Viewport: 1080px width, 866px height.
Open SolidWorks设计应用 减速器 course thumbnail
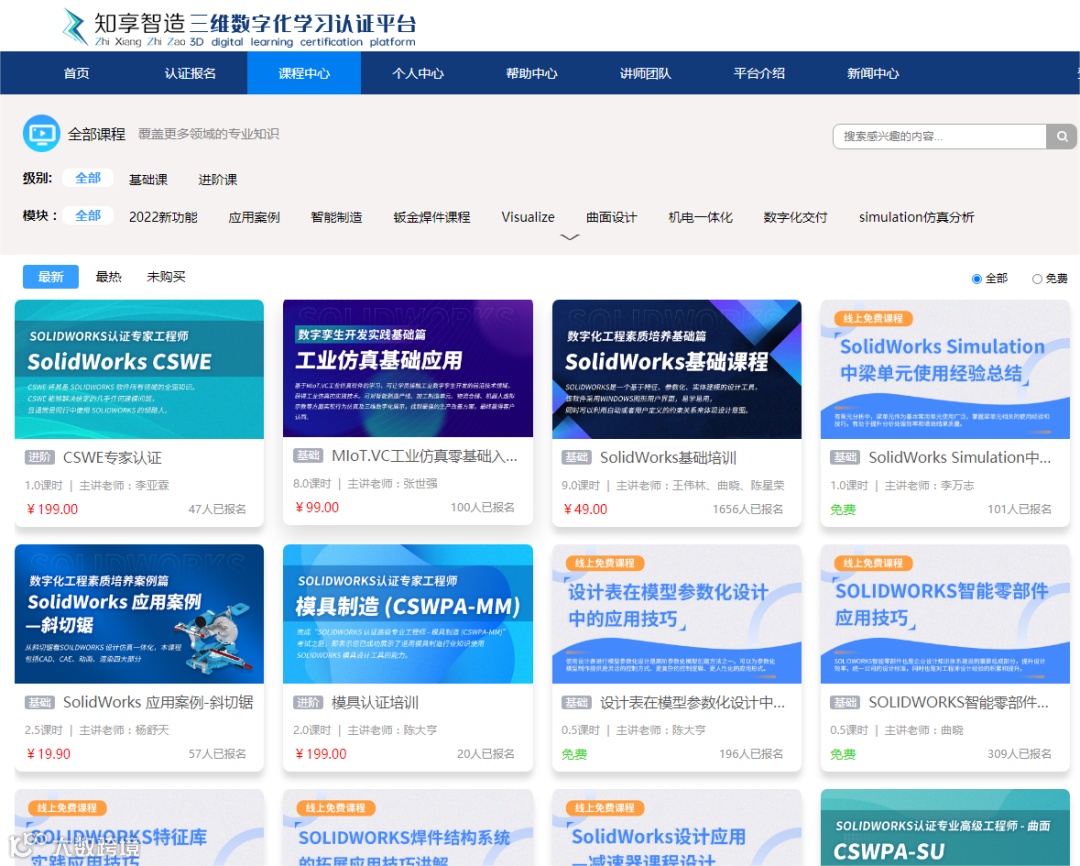[676, 827]
